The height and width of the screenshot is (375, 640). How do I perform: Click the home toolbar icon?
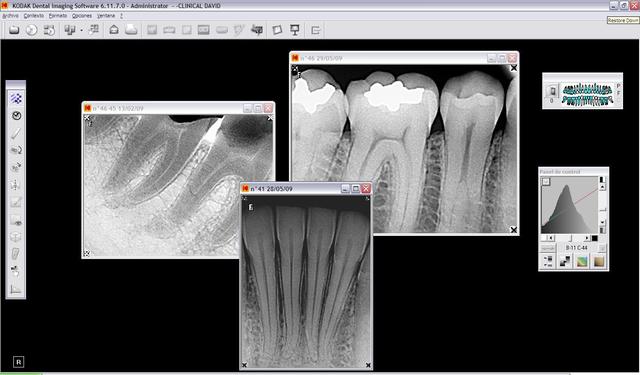pyautogui.click(x=114, y=30)
